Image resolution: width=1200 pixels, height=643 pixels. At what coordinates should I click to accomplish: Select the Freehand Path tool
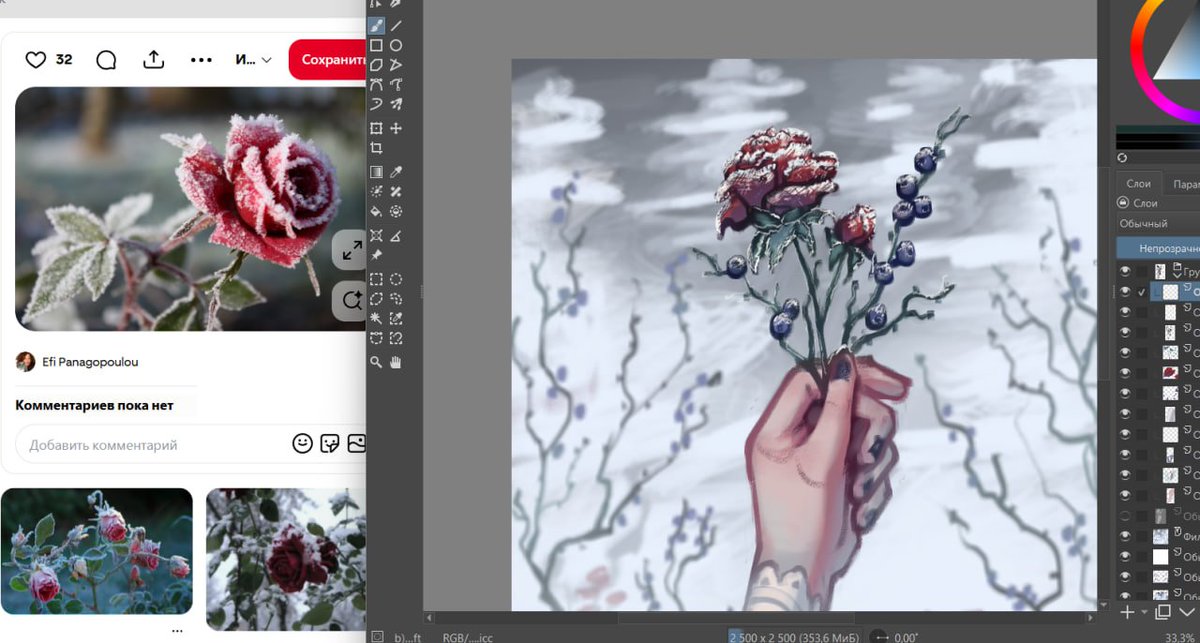pos(396,84)
